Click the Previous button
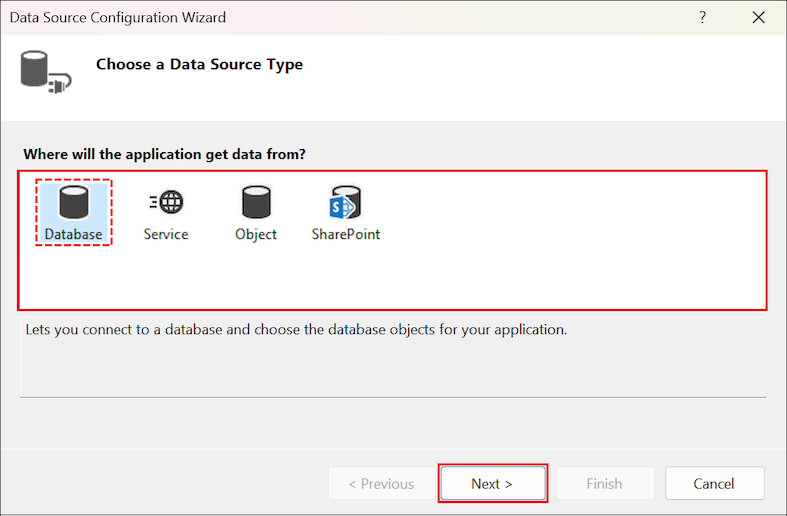The height and width of the screenshot is (516, 787). 381,484
